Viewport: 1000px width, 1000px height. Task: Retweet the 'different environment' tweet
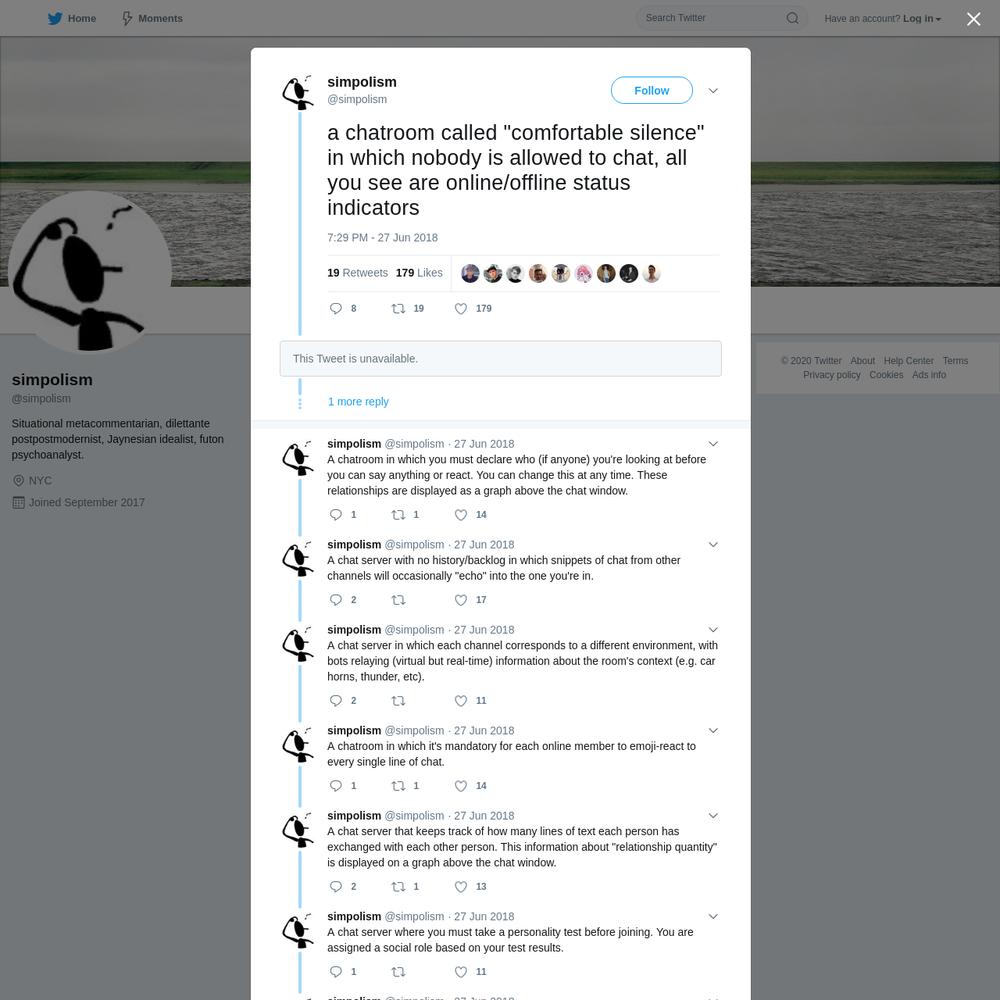(398, 701)
